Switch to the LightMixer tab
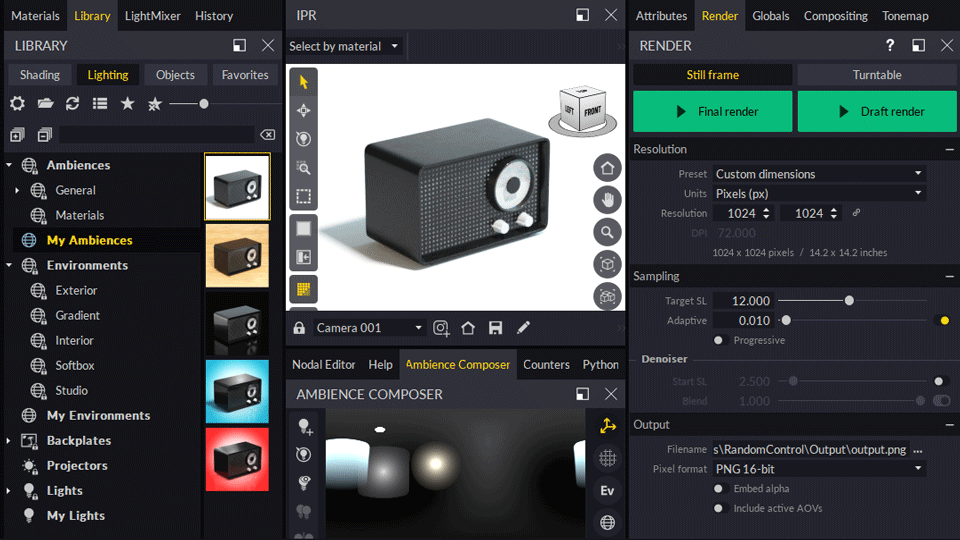This screenshot has width=960, height=540. point(152,16)
